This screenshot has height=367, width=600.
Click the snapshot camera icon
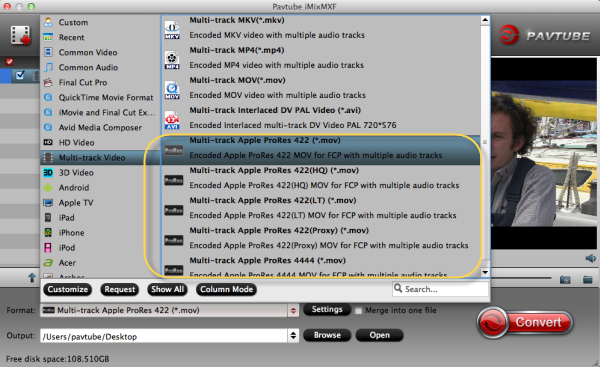coord(565,280)
